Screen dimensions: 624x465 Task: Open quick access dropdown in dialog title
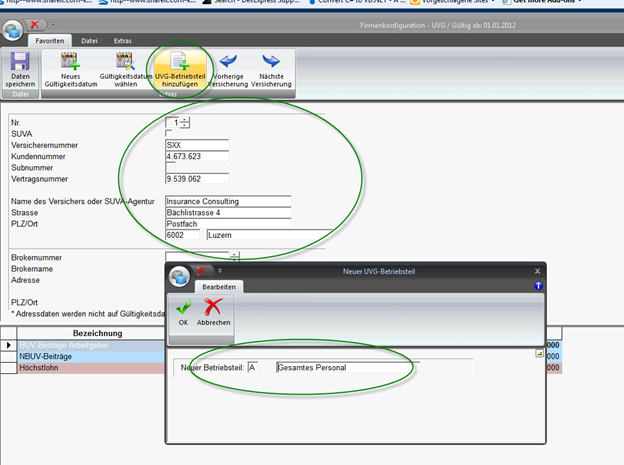[x=220, y=271]
